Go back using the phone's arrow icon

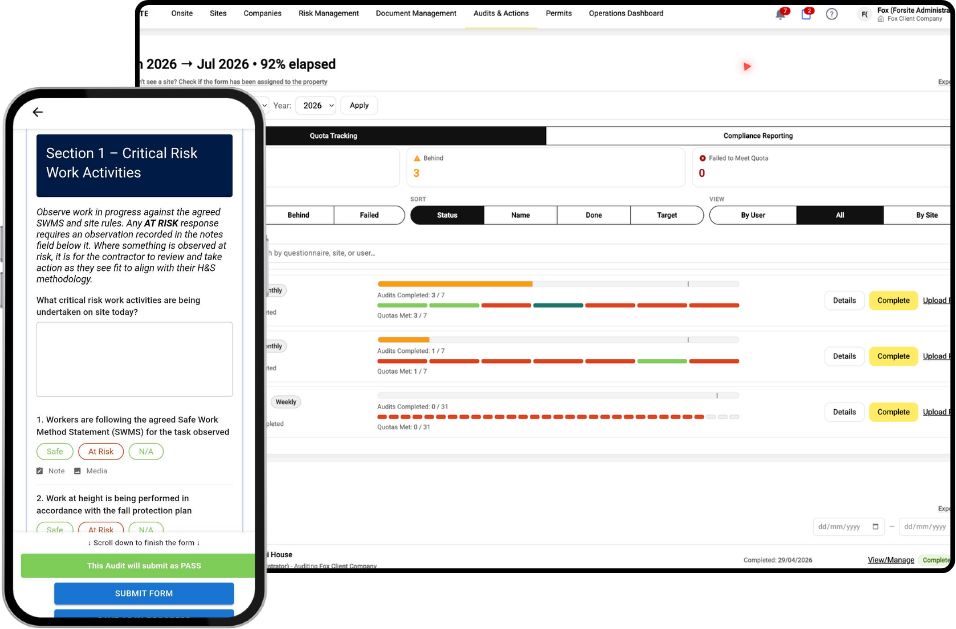[38, 112]
